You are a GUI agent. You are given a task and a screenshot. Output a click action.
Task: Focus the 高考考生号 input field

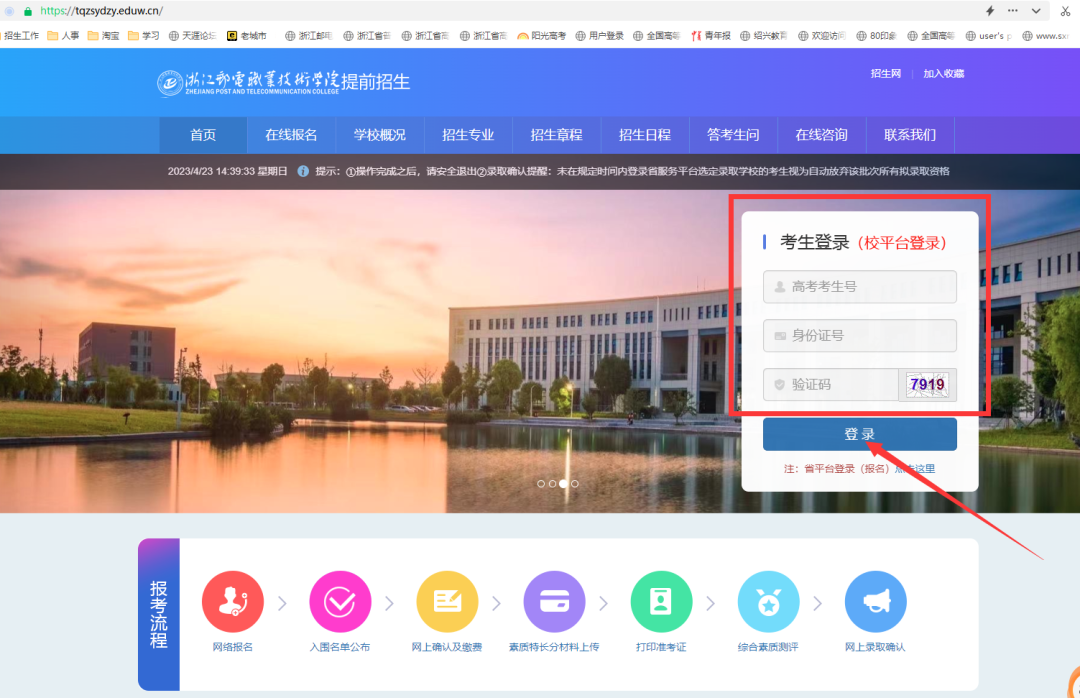point(860,287)
